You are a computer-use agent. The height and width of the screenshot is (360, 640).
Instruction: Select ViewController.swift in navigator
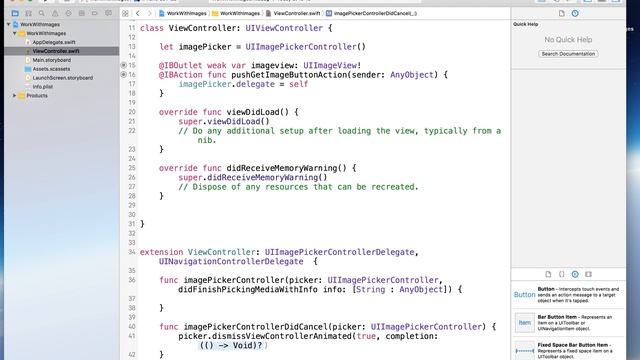pos(56,51)
